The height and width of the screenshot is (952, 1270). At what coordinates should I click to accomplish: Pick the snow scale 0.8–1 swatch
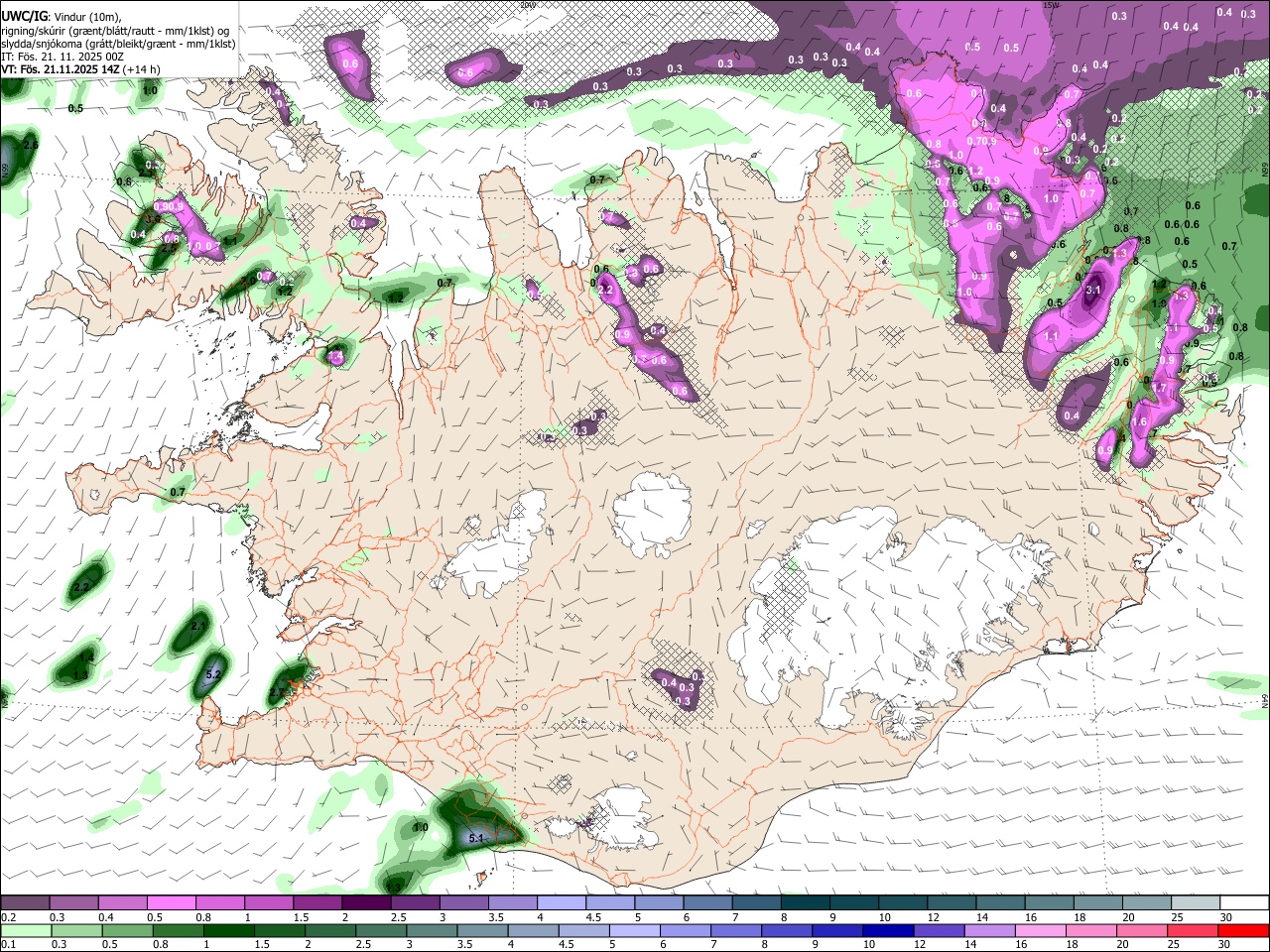click(219, 903)
